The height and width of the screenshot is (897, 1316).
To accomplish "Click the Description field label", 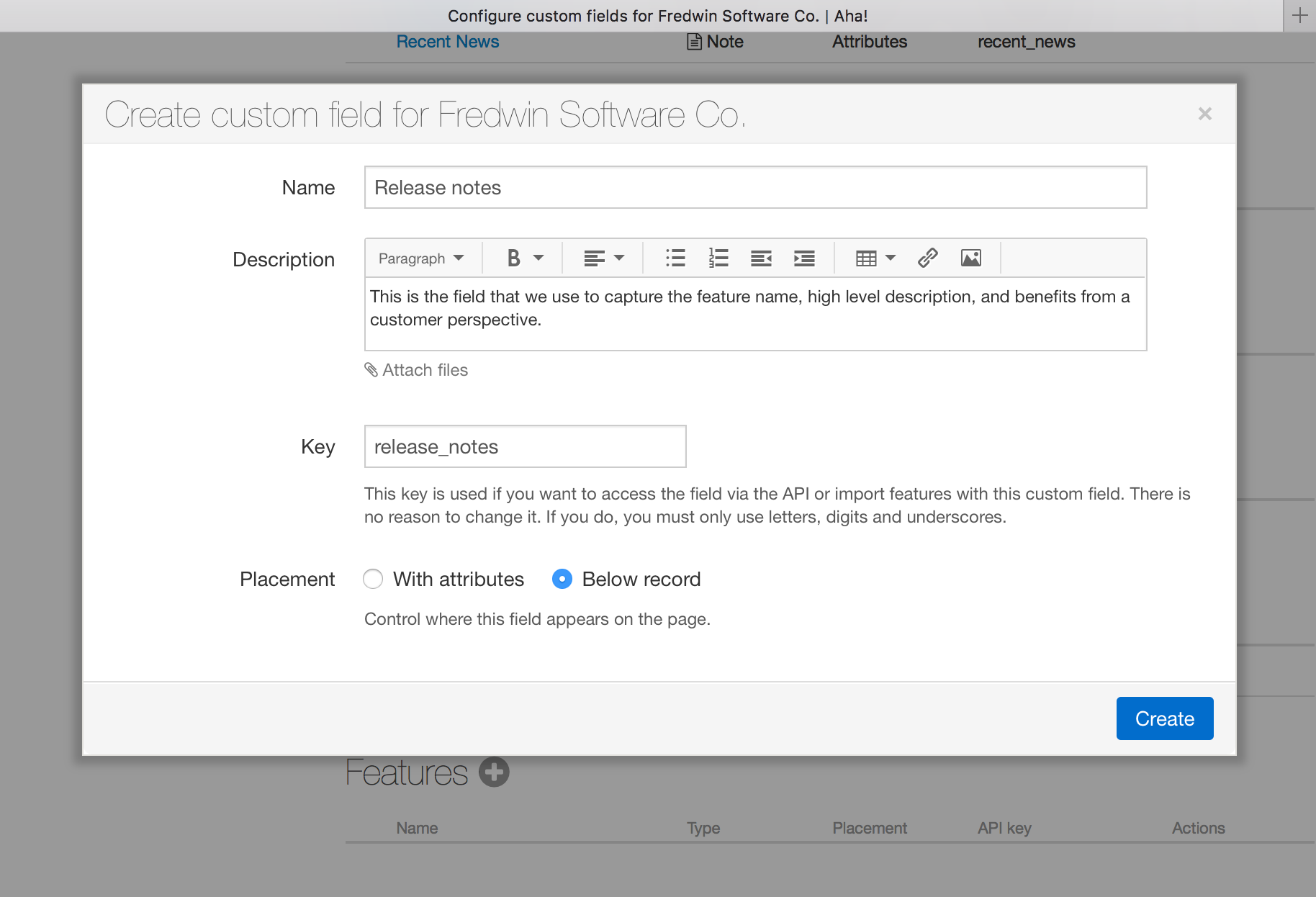I will pyautogui.click(x=284, y=259).
